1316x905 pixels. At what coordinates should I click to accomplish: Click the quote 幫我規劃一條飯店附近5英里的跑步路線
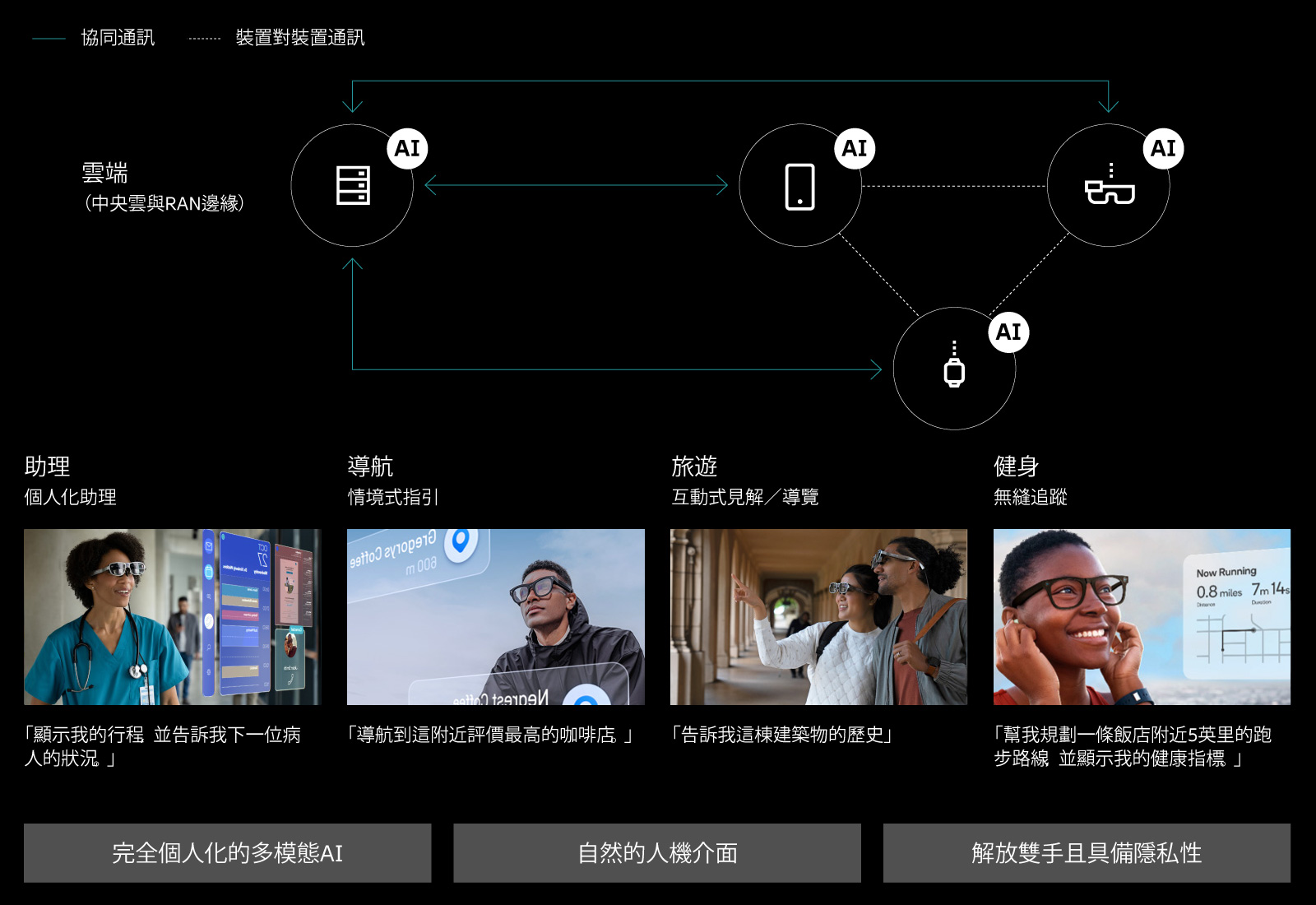click(x=1133, y=746)
